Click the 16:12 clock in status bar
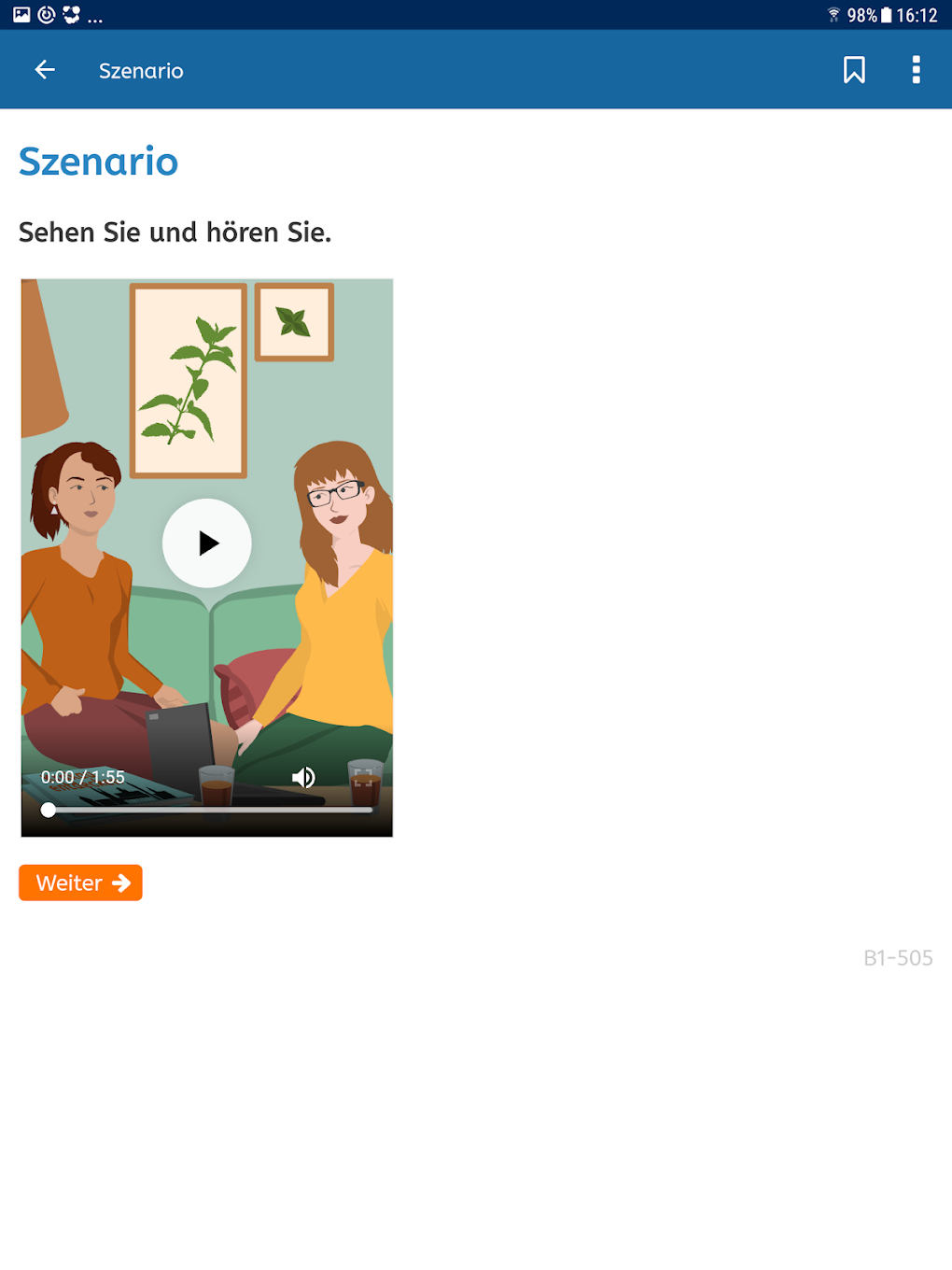 tap(917, 15)
